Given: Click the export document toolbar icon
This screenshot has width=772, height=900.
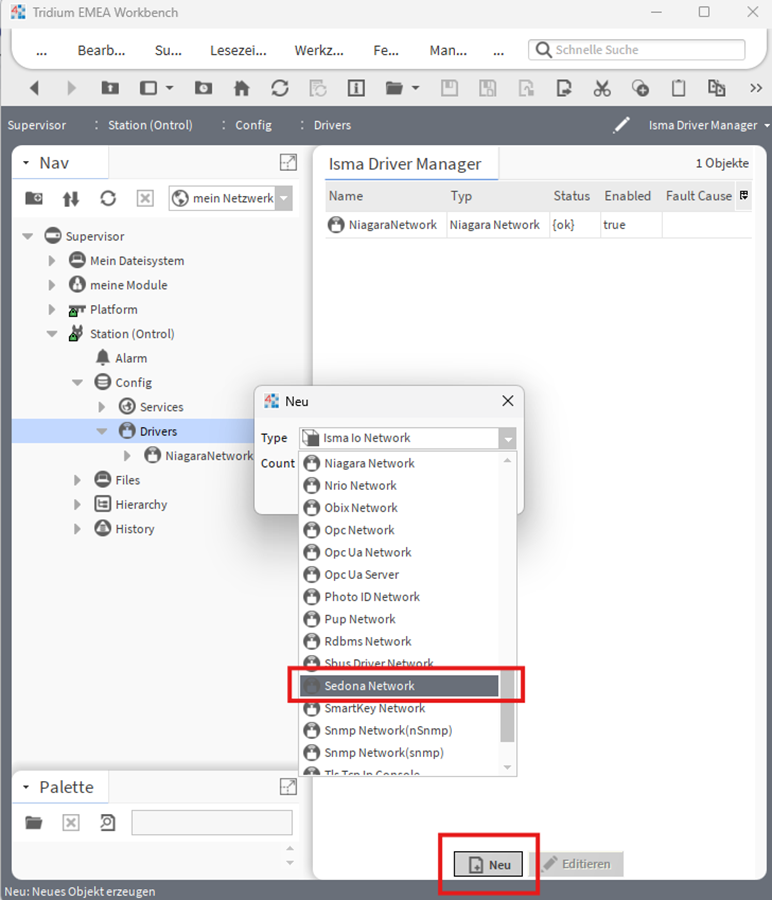Looking at the screenshot, I should point(564,88).
